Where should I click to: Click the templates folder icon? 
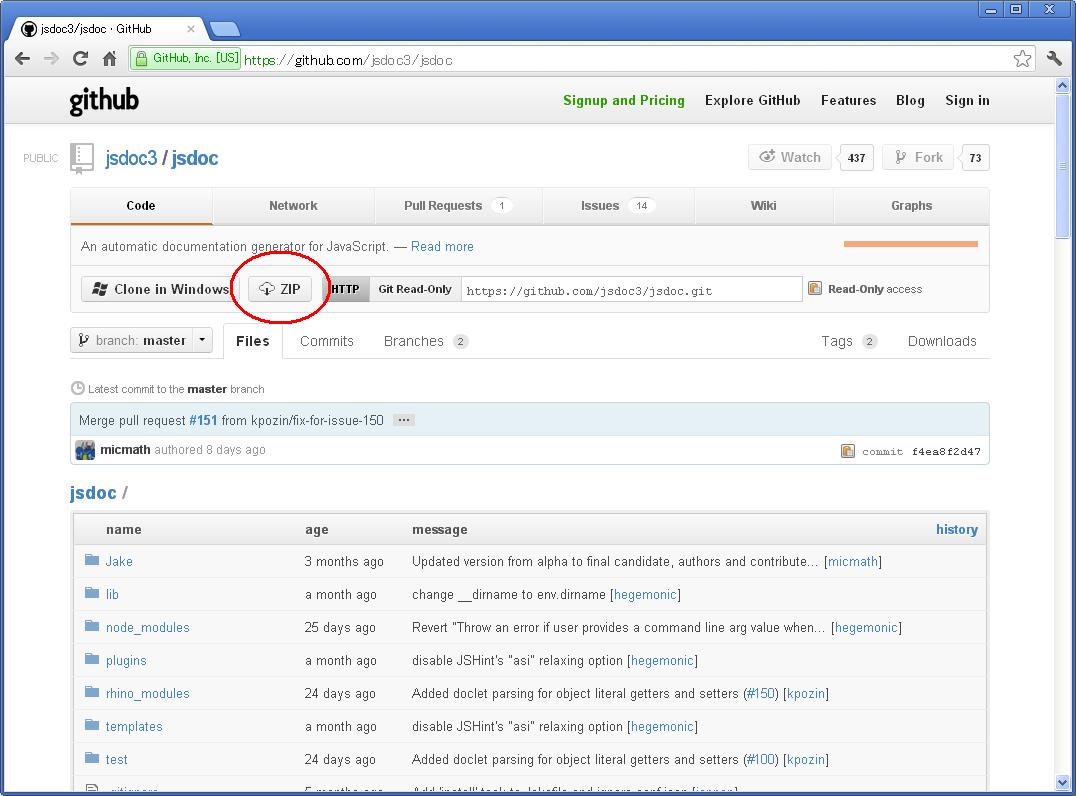point(92,725)
